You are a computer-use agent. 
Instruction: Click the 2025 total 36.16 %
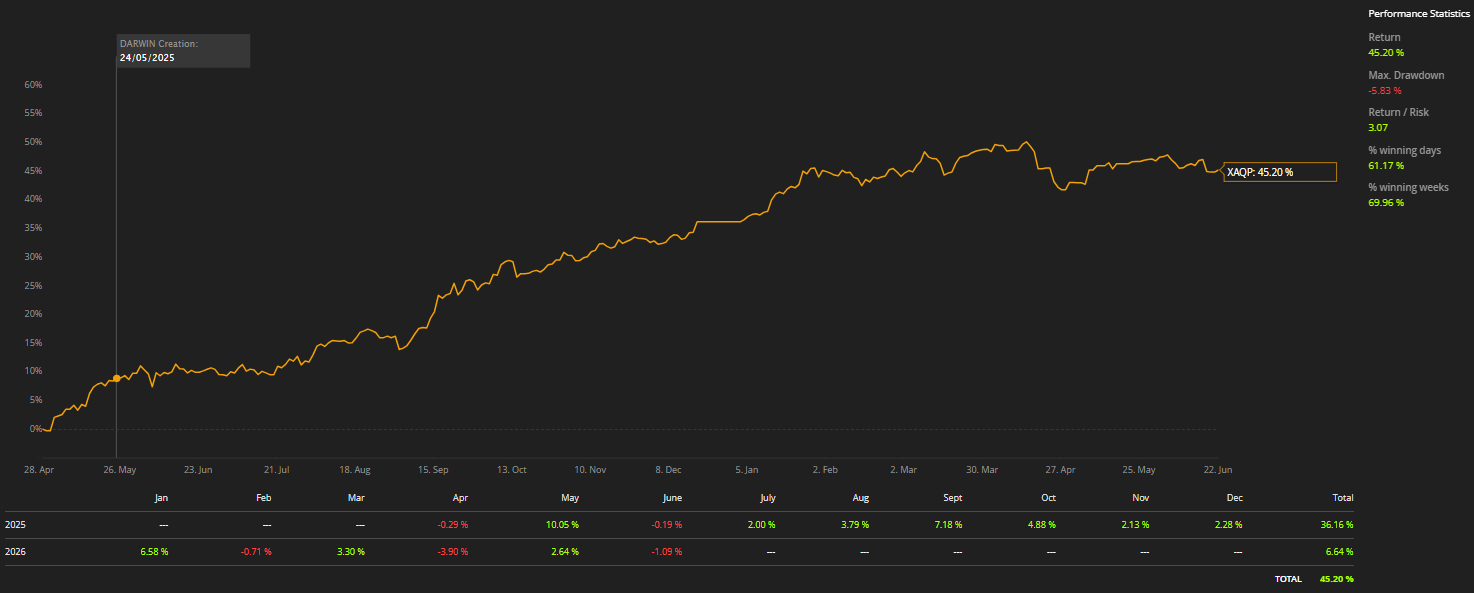tap(1335, 524)
